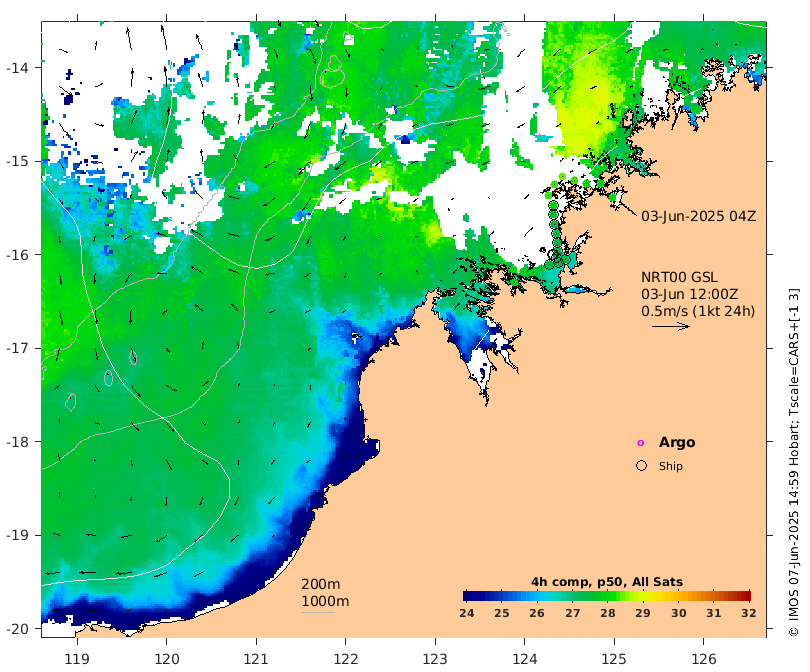Screen dimensions: 810x672
Task: Click the latitude axis label '-18'
Action: (17, 442)
